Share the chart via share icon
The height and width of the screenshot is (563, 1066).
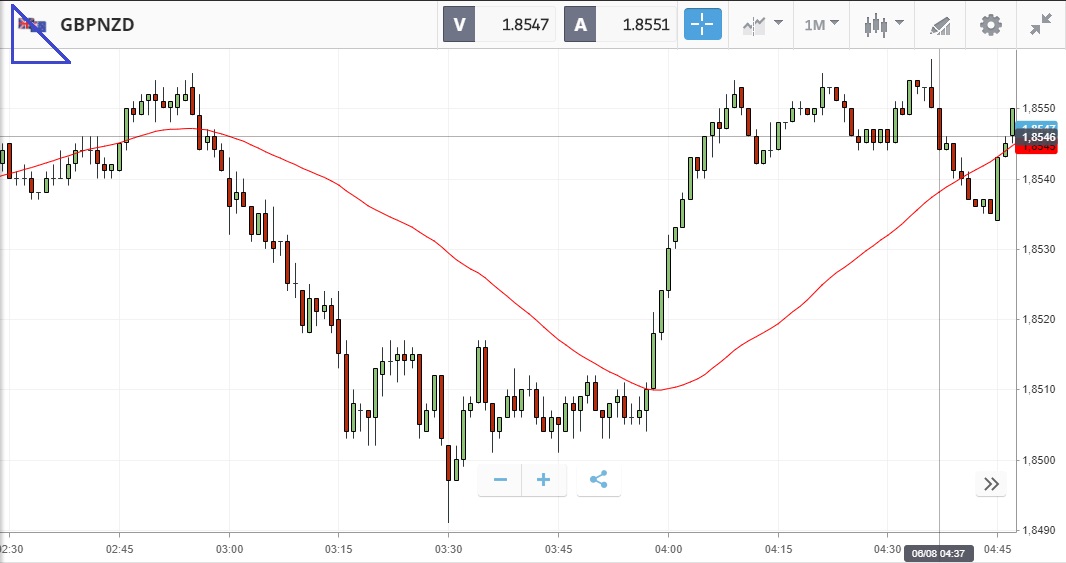pos(598,480)
